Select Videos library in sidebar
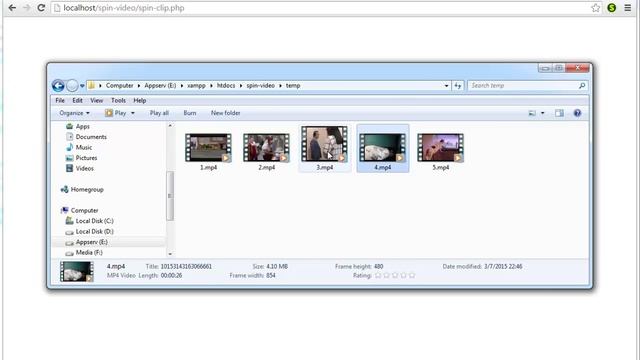The height and width of the screenshot is (360, 640). [80, 168]
